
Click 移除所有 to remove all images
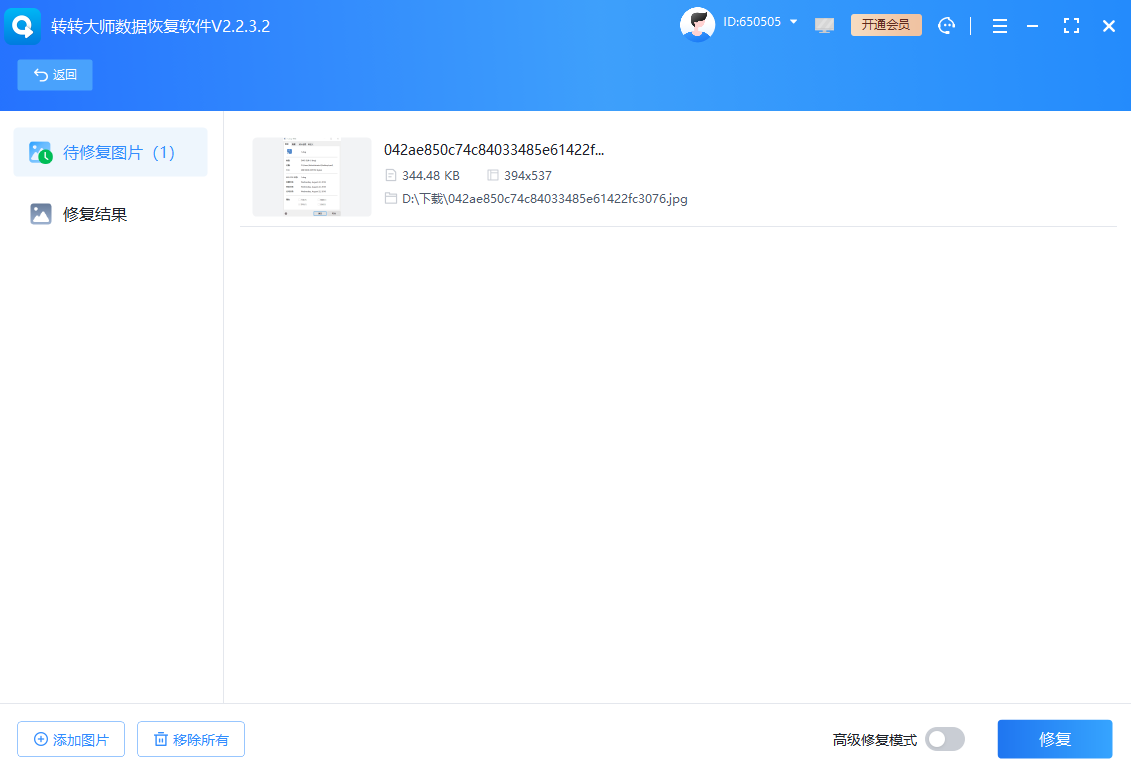[x=190, y=739]
